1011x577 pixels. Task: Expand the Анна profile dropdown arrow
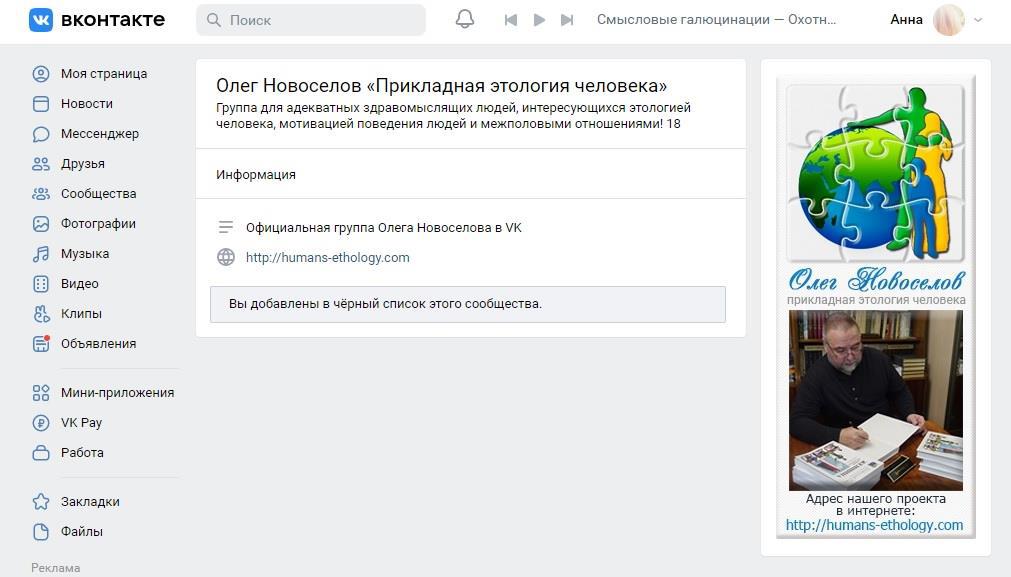pyautogui.click(x=978, y=20)
